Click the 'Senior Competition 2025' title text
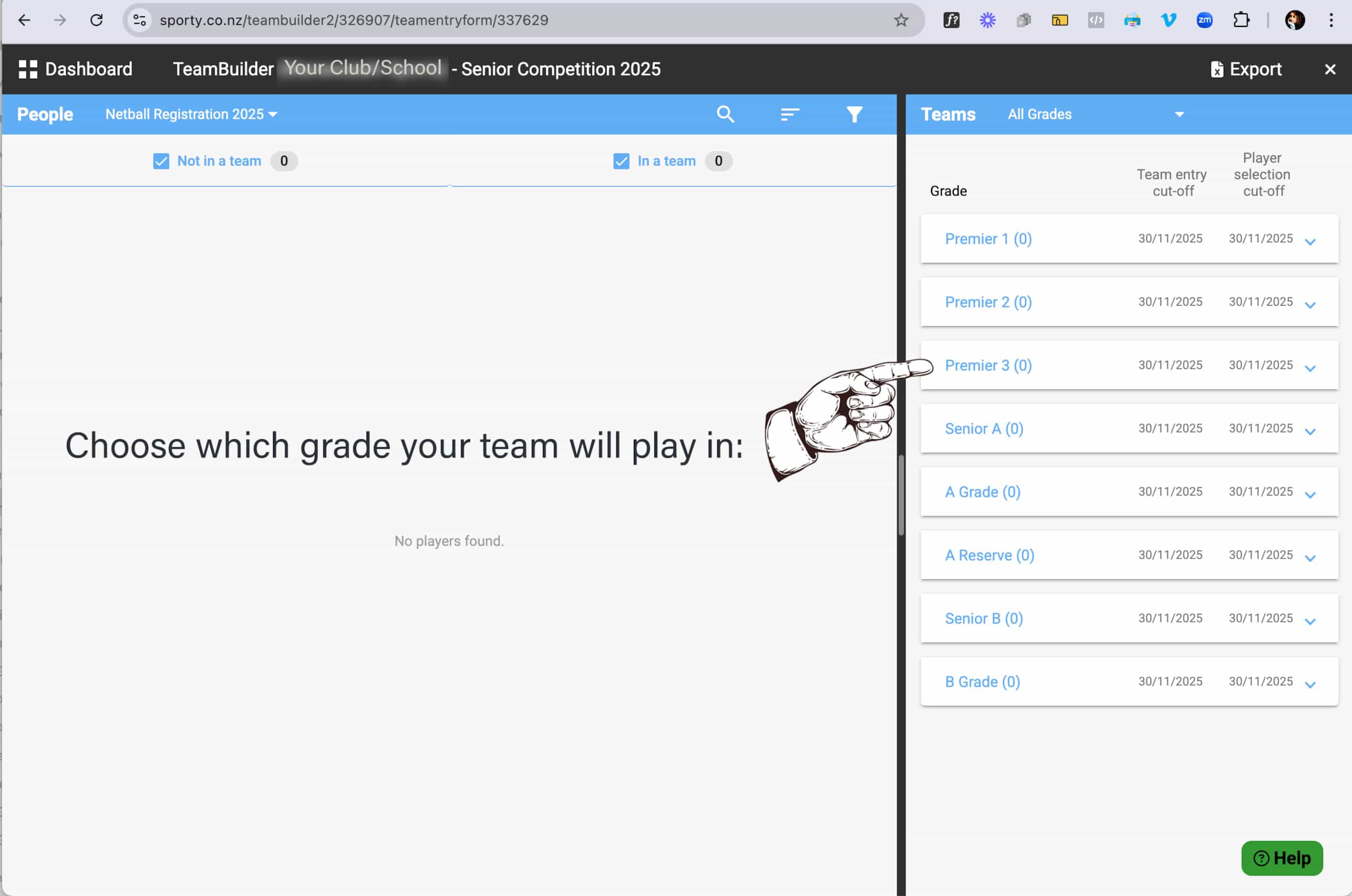This screenshot has width=1352, height=896. click(x=560, y=69)
